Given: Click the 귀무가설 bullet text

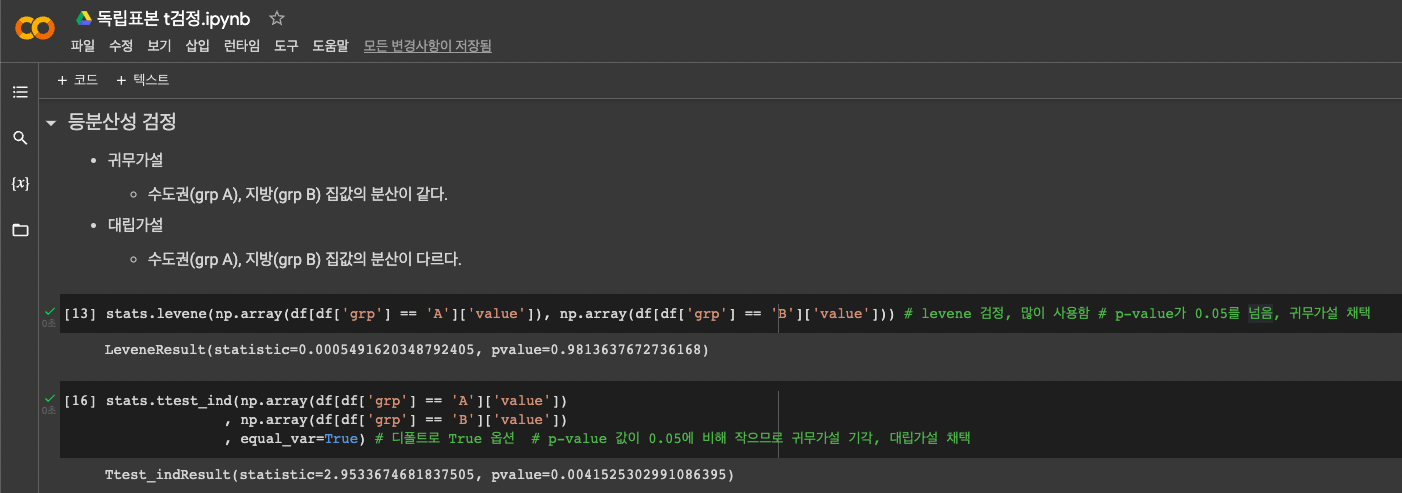Looking at the screenshot, I should coord(135,159).
